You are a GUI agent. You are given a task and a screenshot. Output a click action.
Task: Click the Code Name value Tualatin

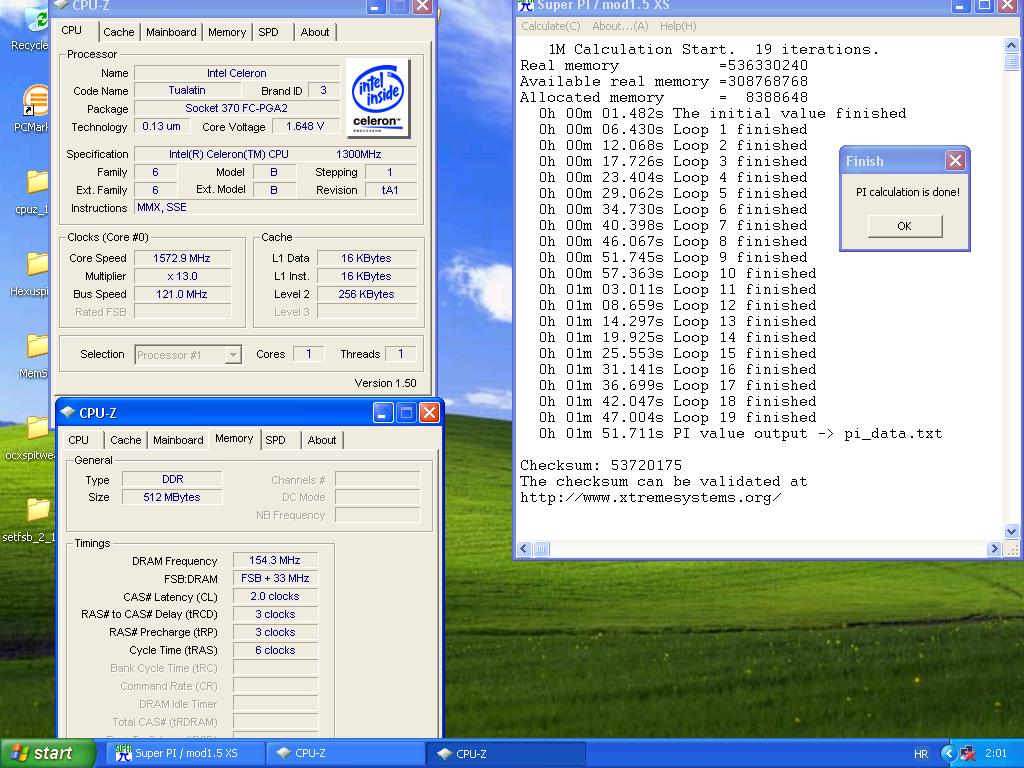tap(187, 90)
